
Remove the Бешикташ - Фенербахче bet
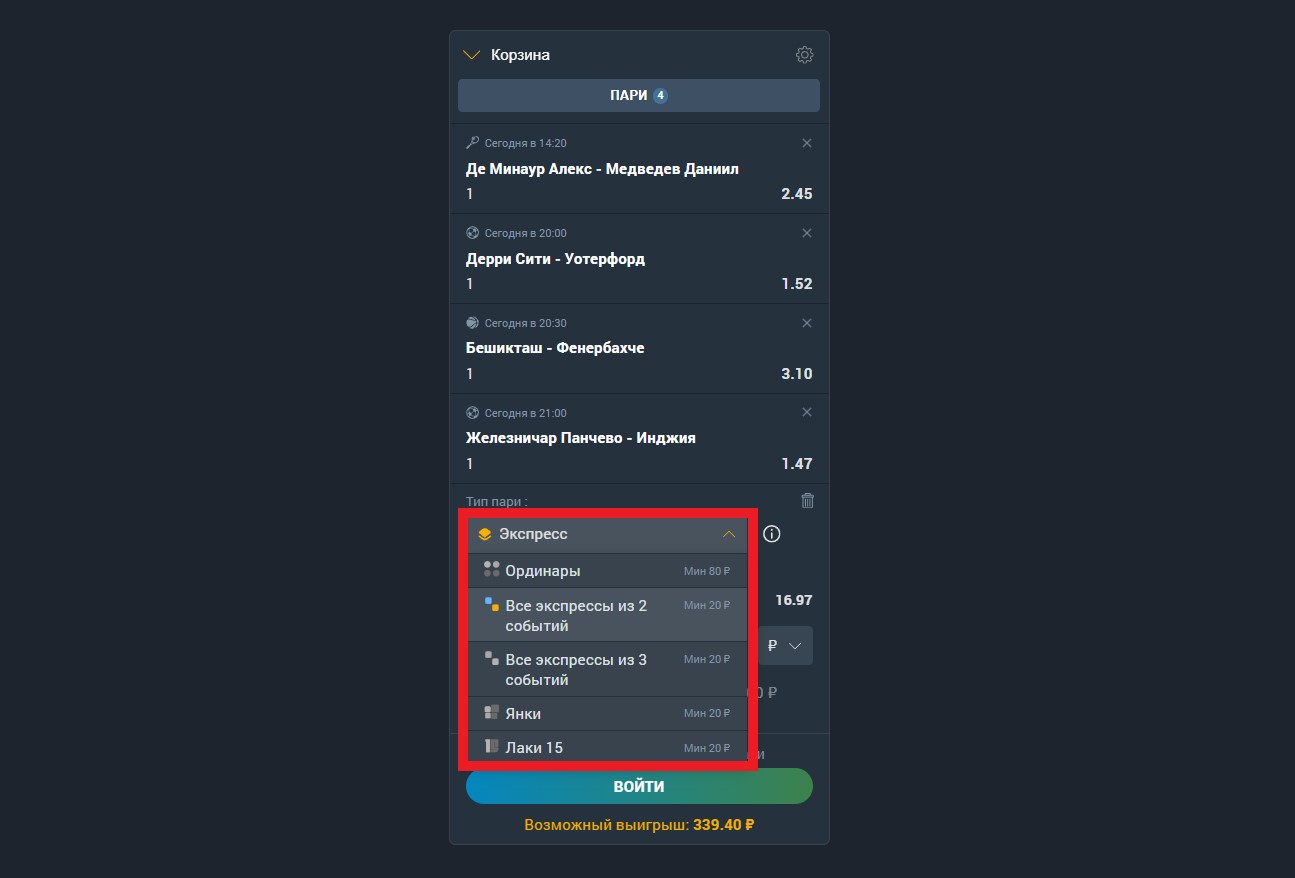(x=807, y=323)
